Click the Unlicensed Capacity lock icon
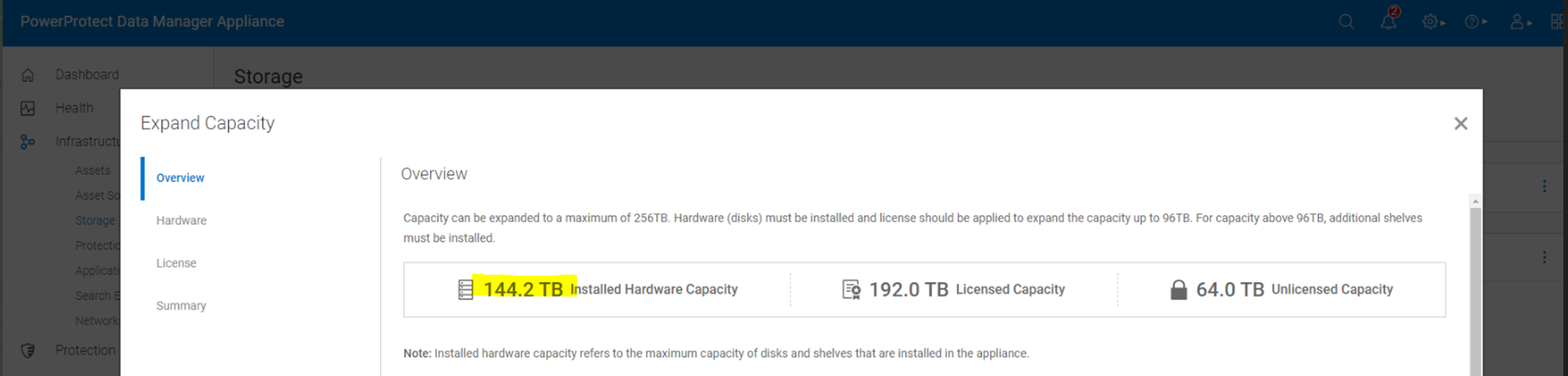The height and width of the screenshot is (376, 1568). tap(1179, 289)
